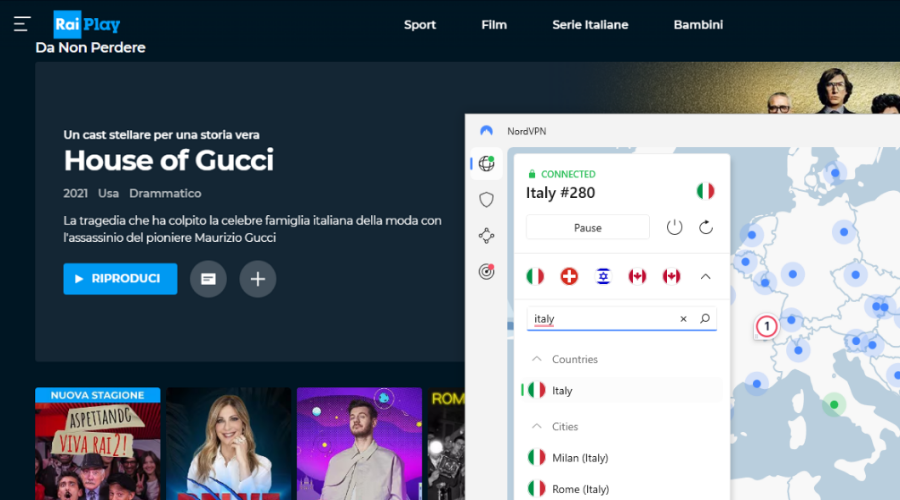Click the Italian flag next to Italy #280
This screenshot has width=900, height=500.
click(705, 191)
